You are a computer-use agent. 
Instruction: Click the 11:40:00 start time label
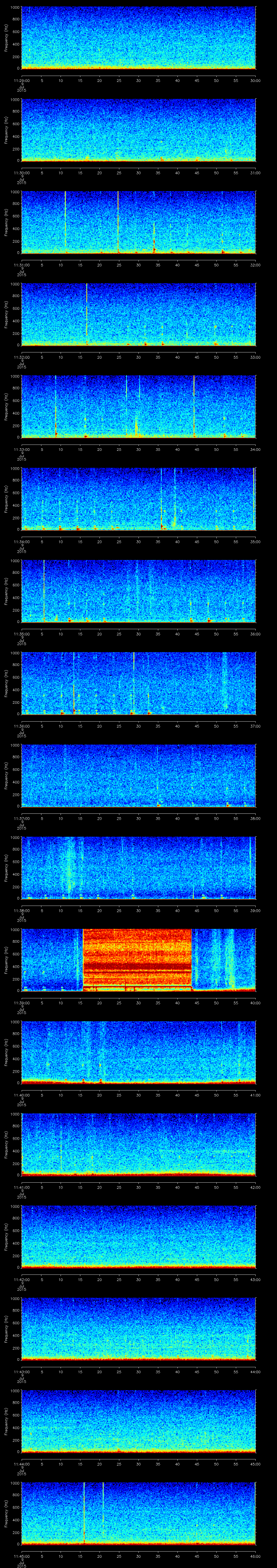(21, 1095)
